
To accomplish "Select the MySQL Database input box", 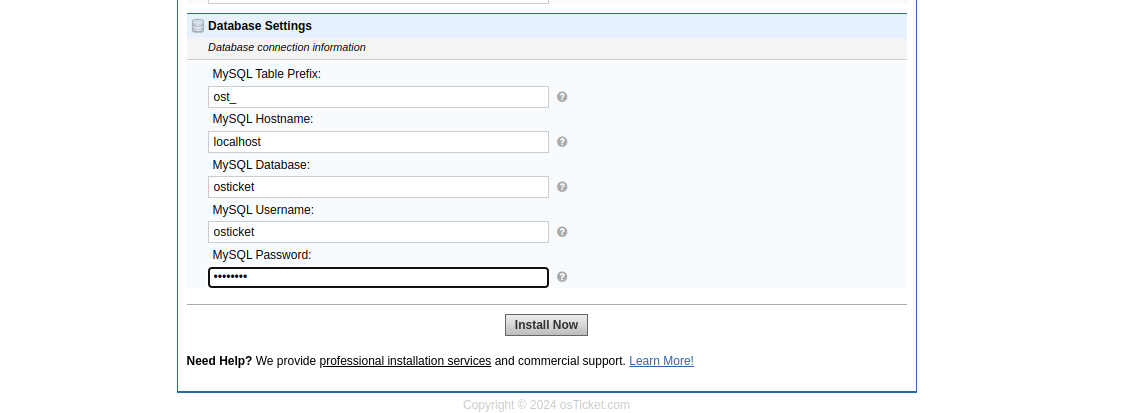I will [378, 187].
